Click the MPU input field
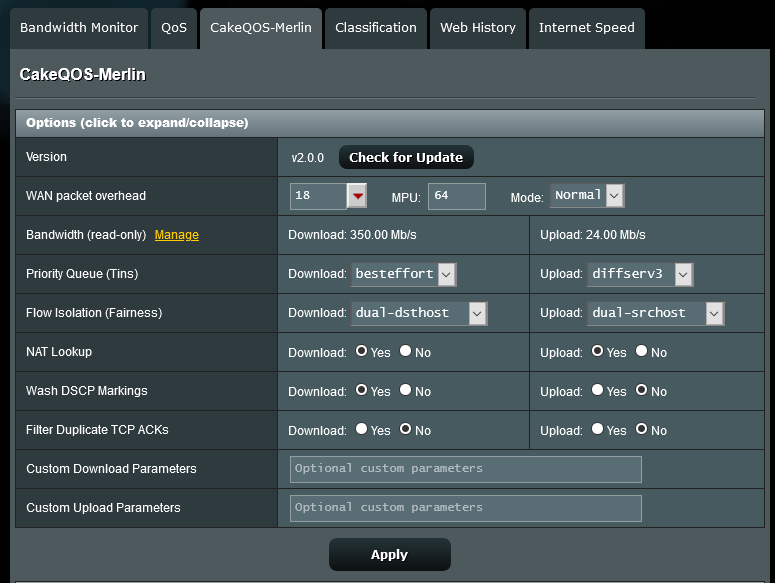Viewport: 775px width, 583px height. [x=456, y=196]
